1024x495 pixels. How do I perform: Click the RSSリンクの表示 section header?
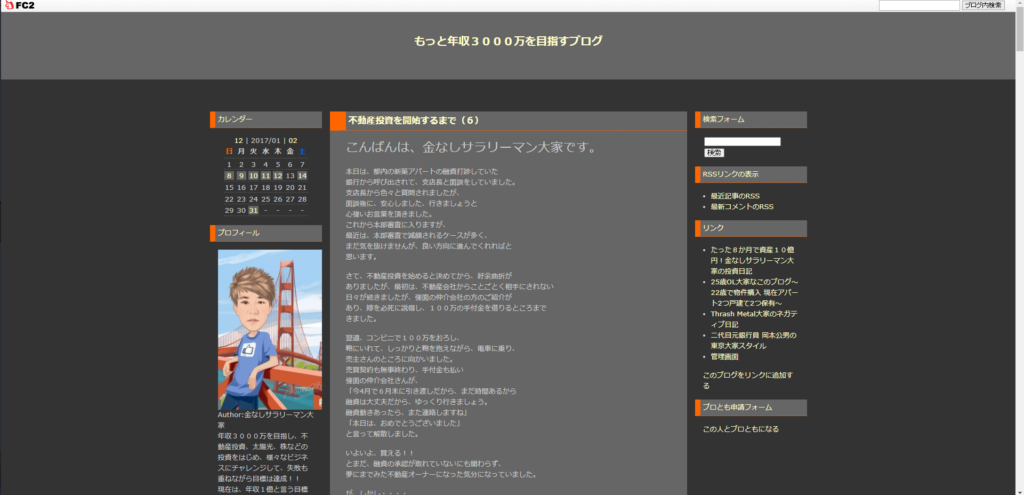tap(750, 174)
